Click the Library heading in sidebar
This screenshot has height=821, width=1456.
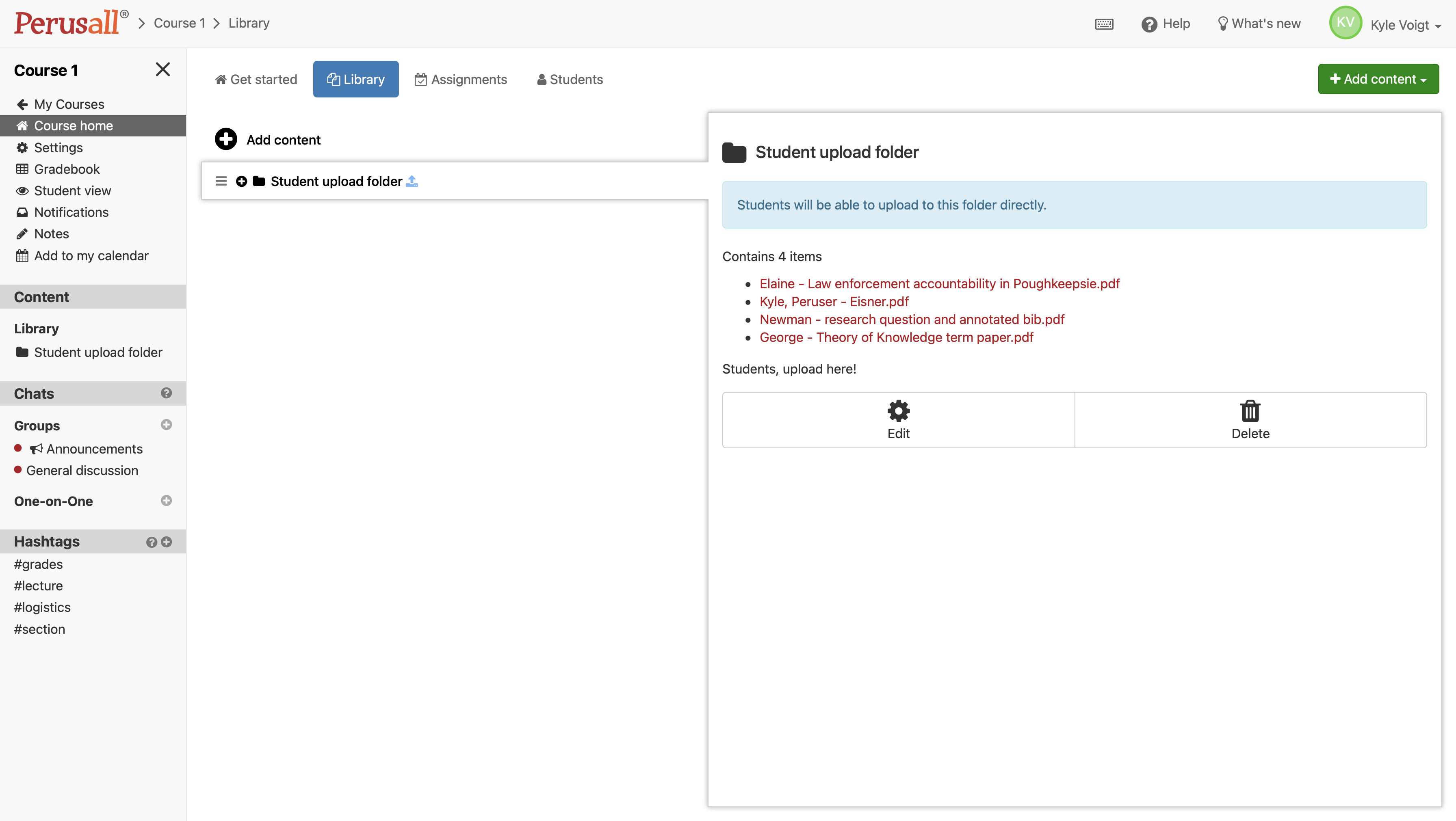click(36, 328)
